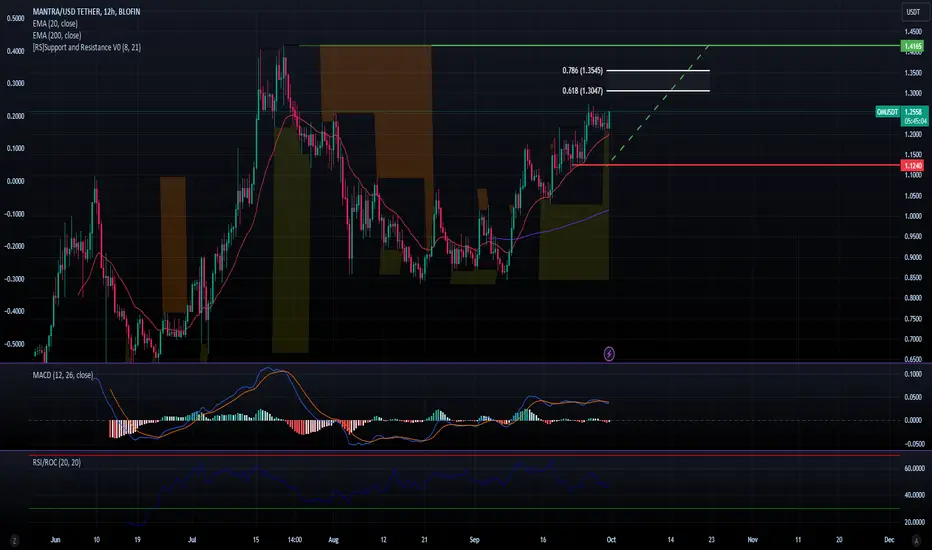This screenshot has height=550, width=932.
Task: Select the [RS]Support and Resistance V0 legend
Action: pyautogui.click(x=87, y=48)
